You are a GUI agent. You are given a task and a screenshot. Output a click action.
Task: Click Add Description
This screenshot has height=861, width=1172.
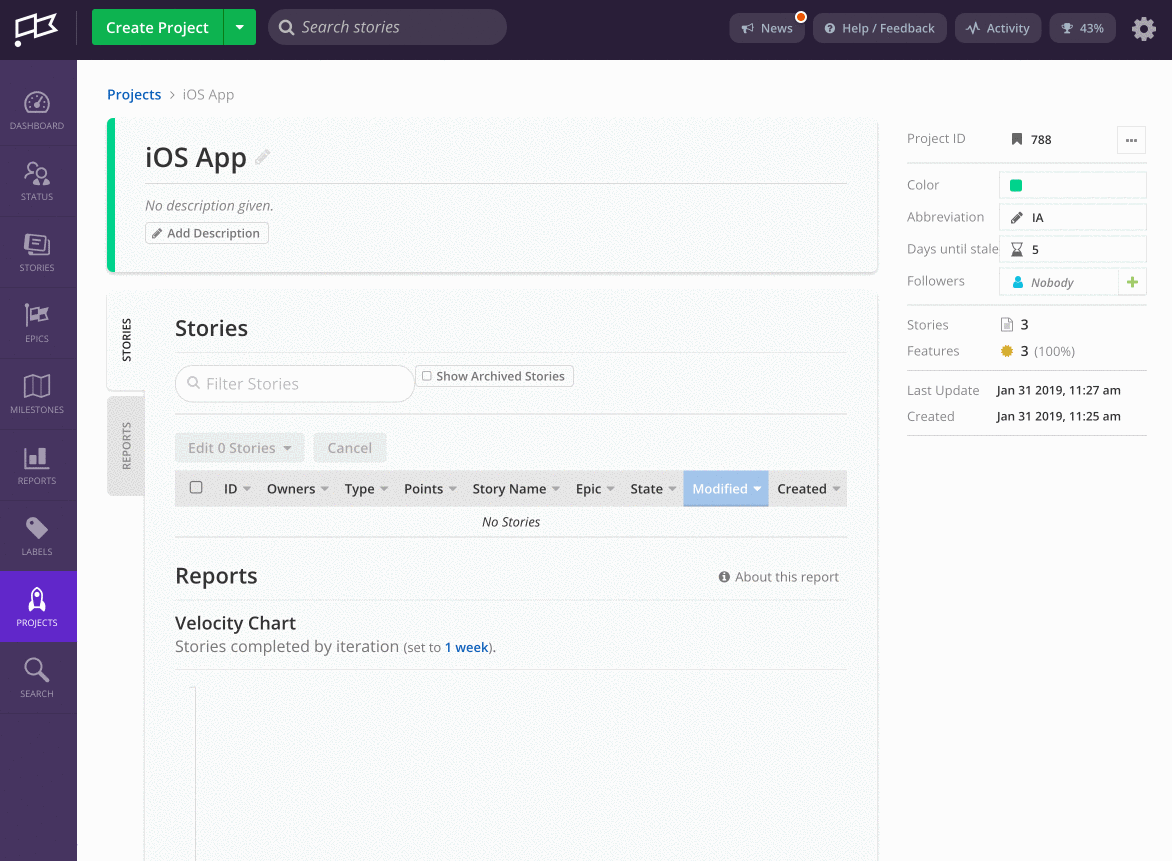coord(206,233)
